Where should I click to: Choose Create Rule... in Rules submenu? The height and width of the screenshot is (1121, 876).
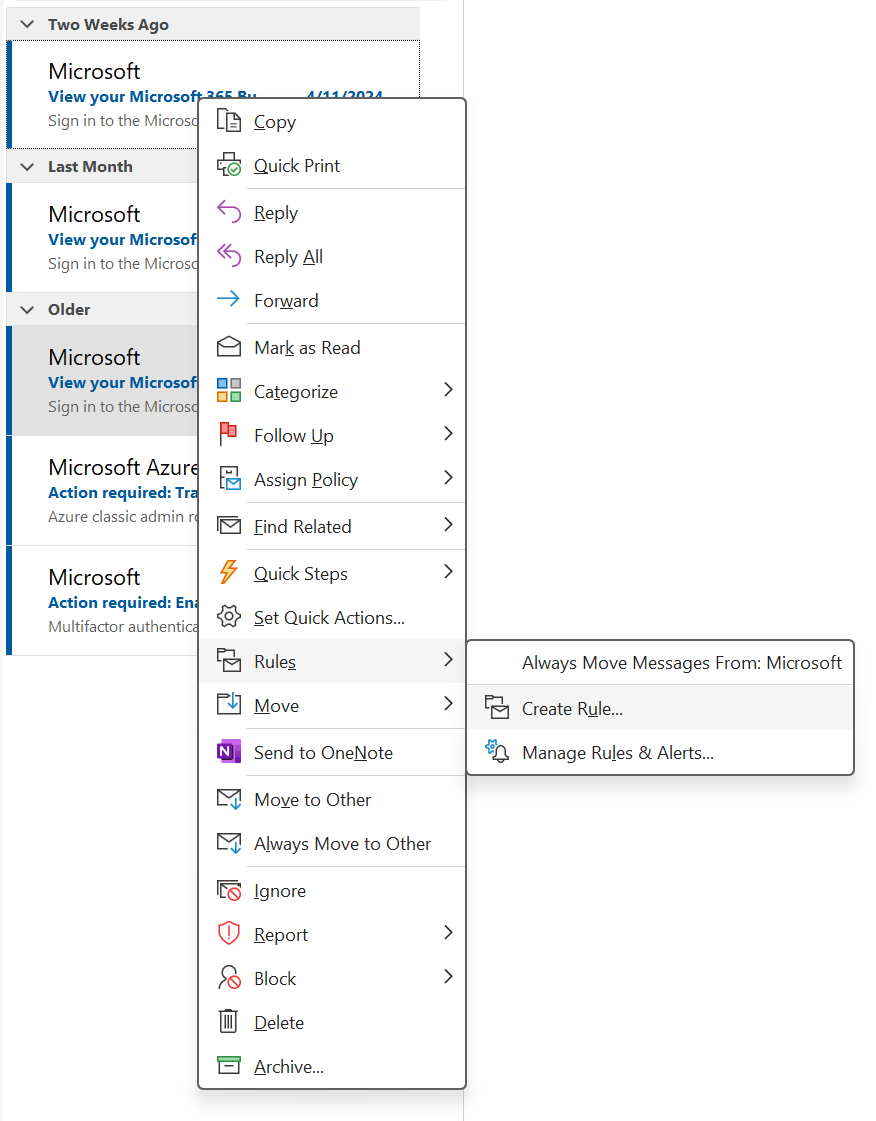pos(660,708)
